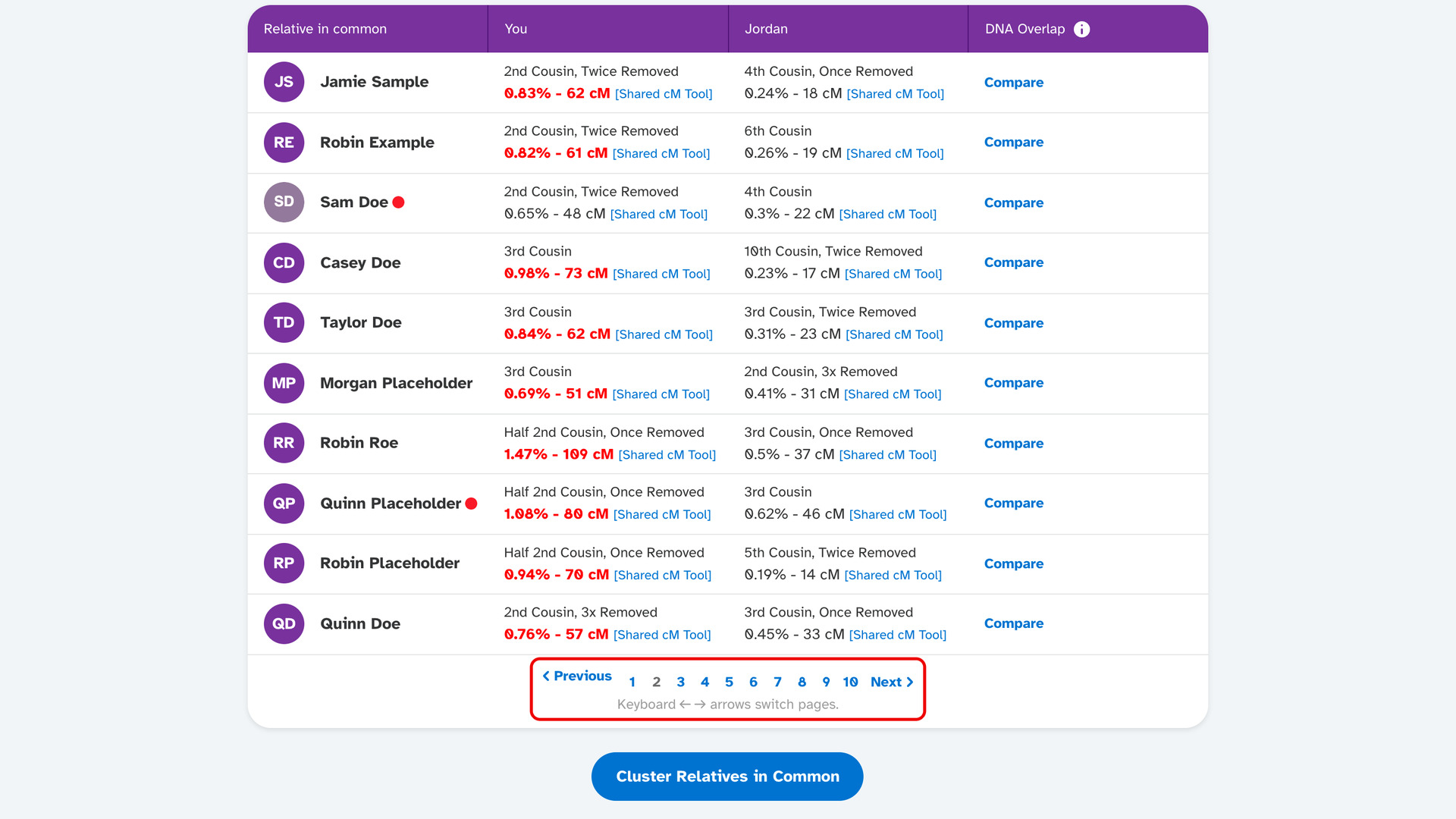Click Cluster Relatives in Common button

[x=727, y=777]
